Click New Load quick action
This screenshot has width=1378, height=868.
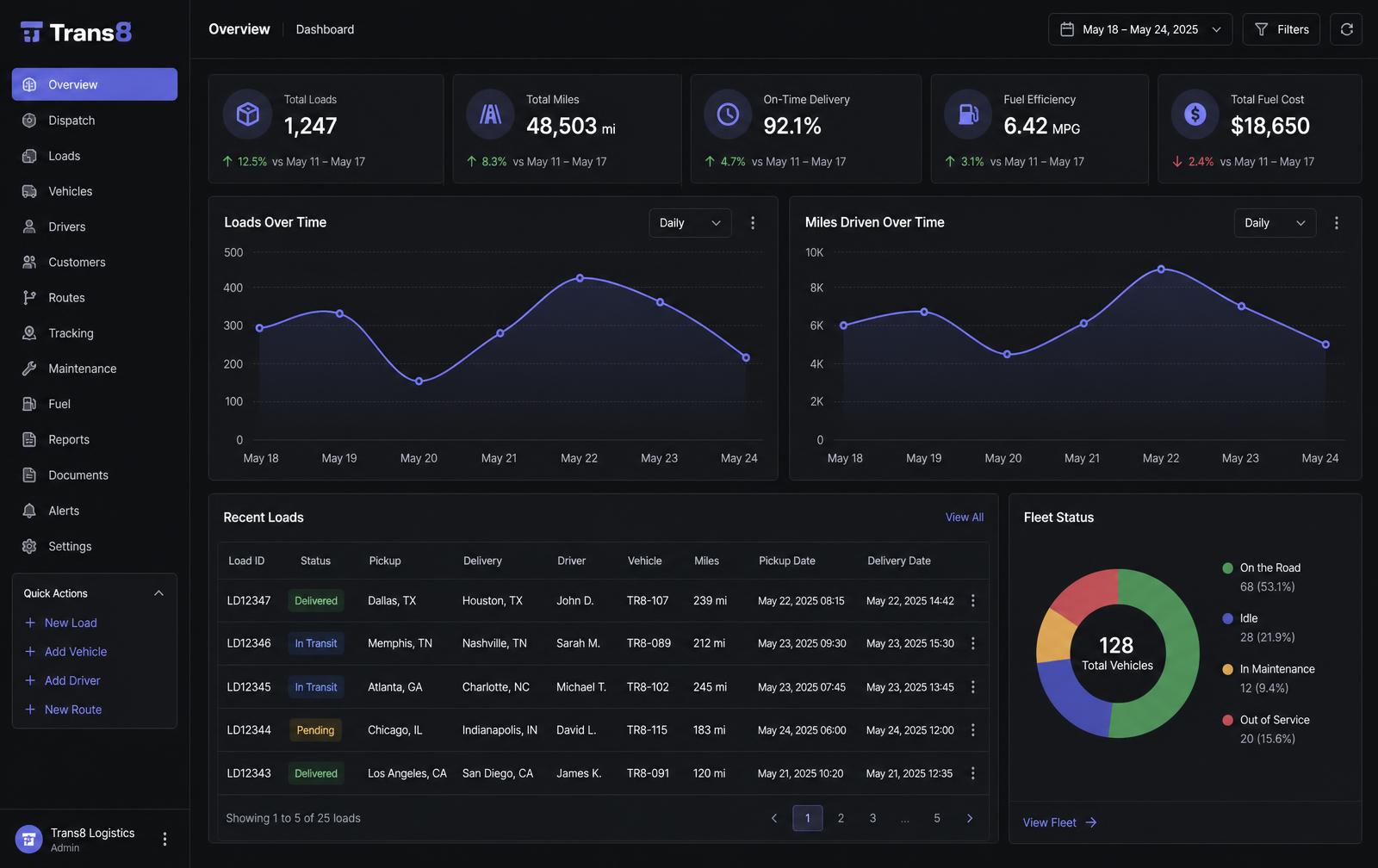tap(60, 623)
